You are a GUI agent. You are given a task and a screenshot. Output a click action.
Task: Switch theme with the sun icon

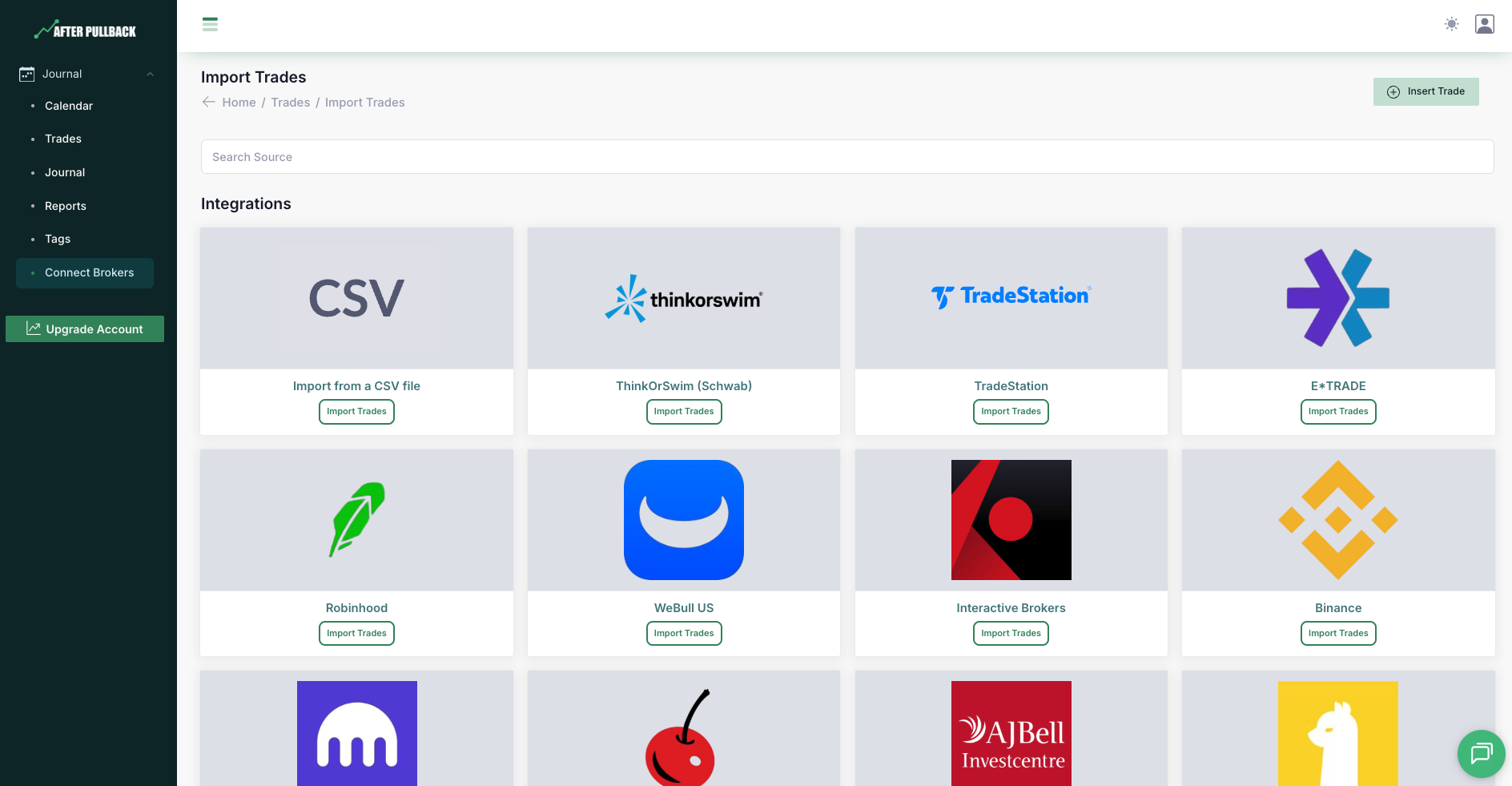(1451, 24)
